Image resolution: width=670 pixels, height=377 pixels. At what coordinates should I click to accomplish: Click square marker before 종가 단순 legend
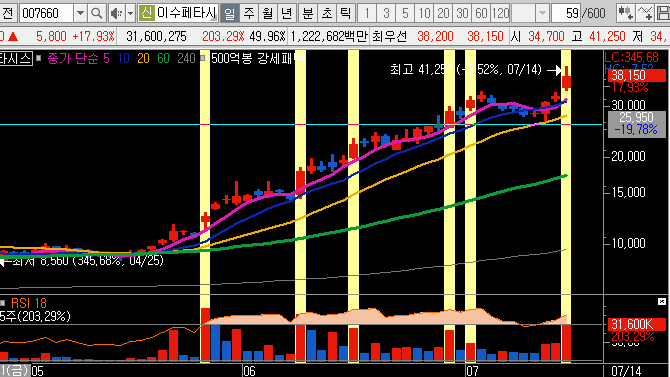[x=38, y=58]
